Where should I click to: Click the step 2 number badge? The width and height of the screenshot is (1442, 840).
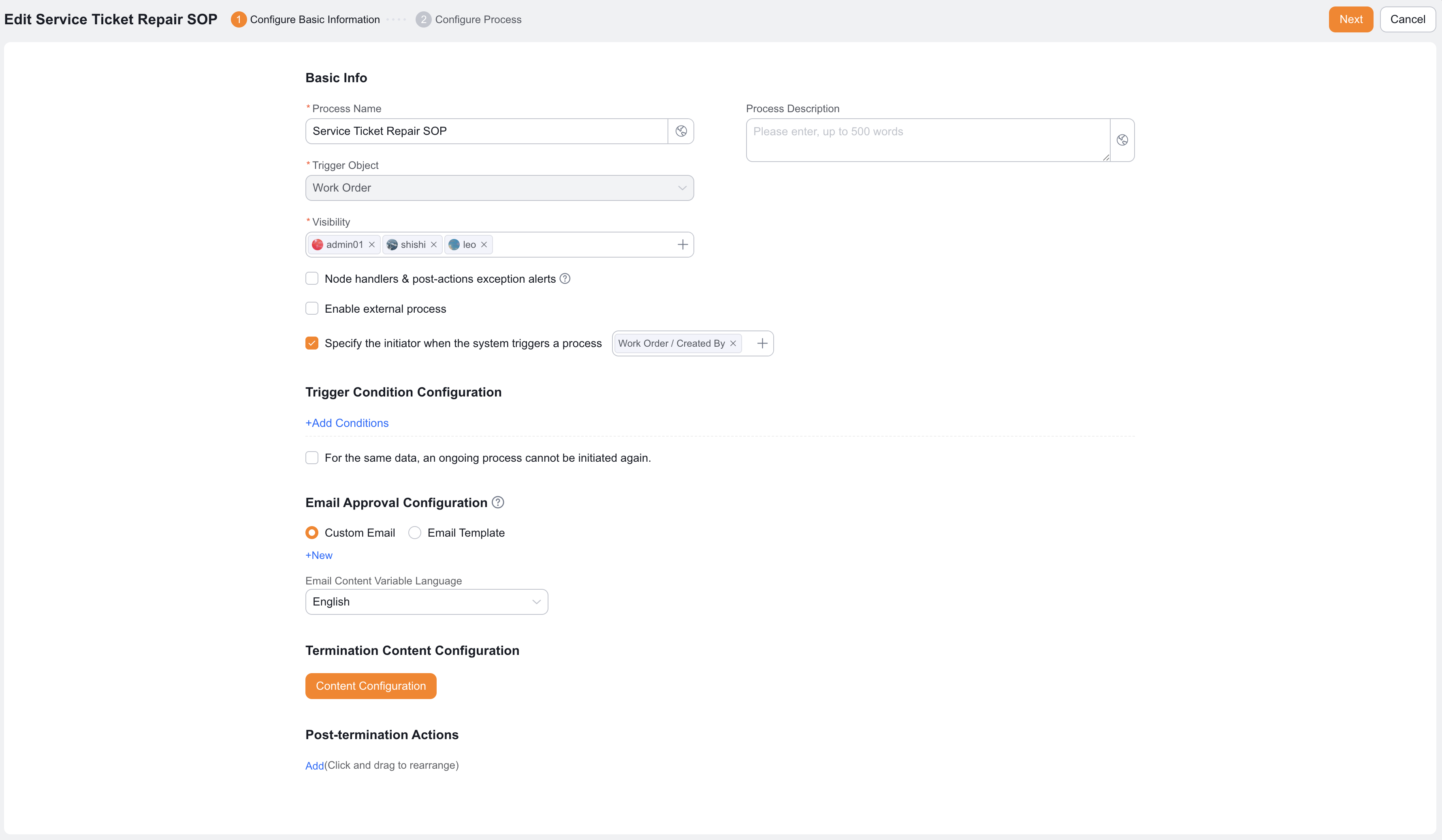tap(423, 19)
